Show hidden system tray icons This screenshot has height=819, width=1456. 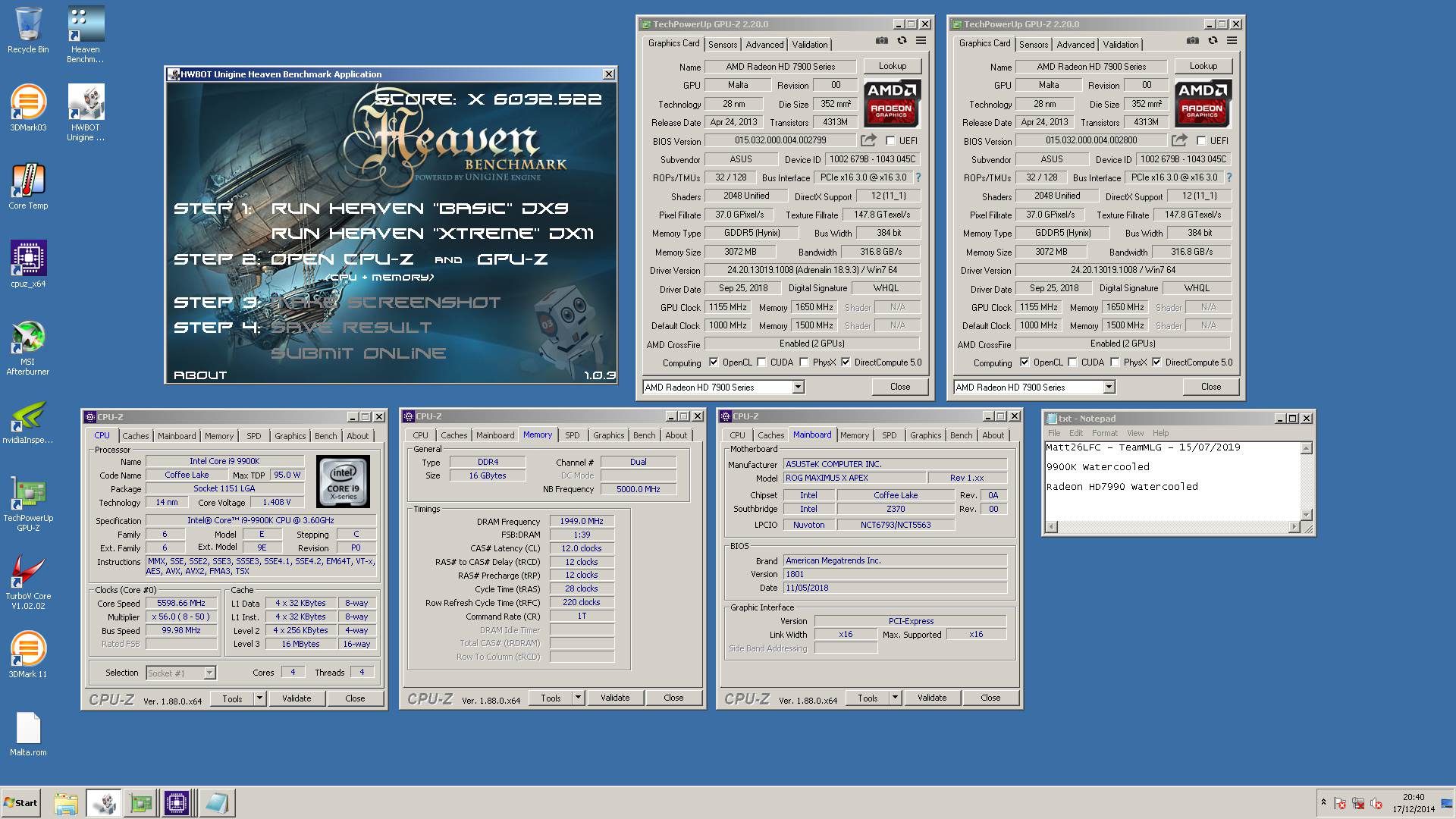pyautogui.click(x=1323, y=802)
